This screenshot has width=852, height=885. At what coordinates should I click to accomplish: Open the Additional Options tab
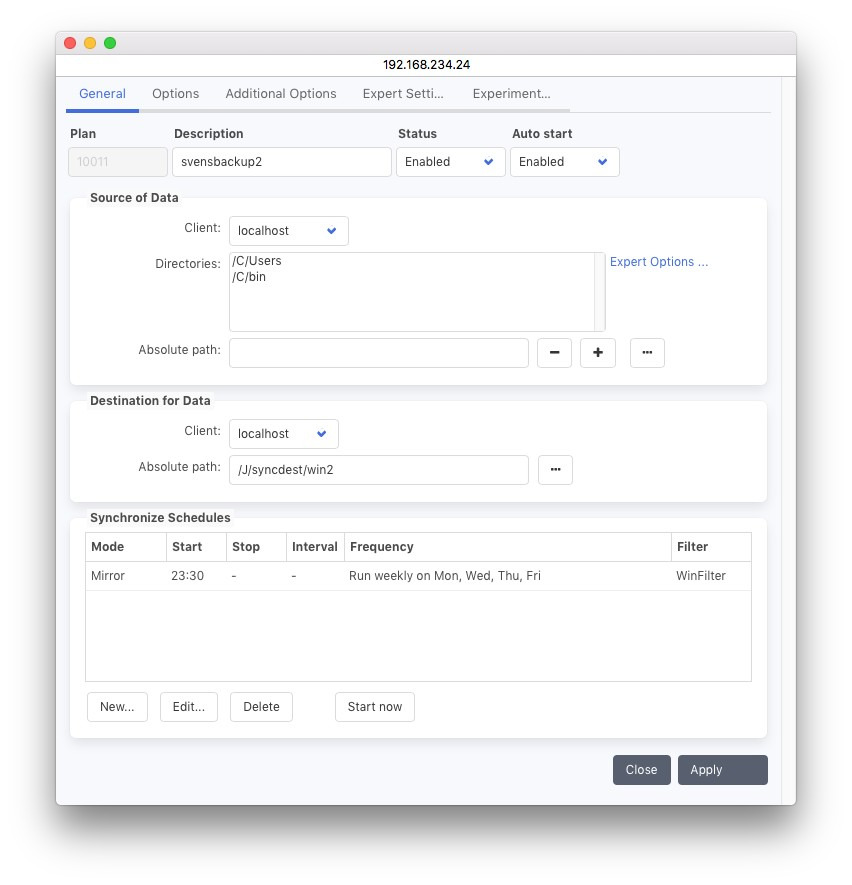click(x=280, y=94)
